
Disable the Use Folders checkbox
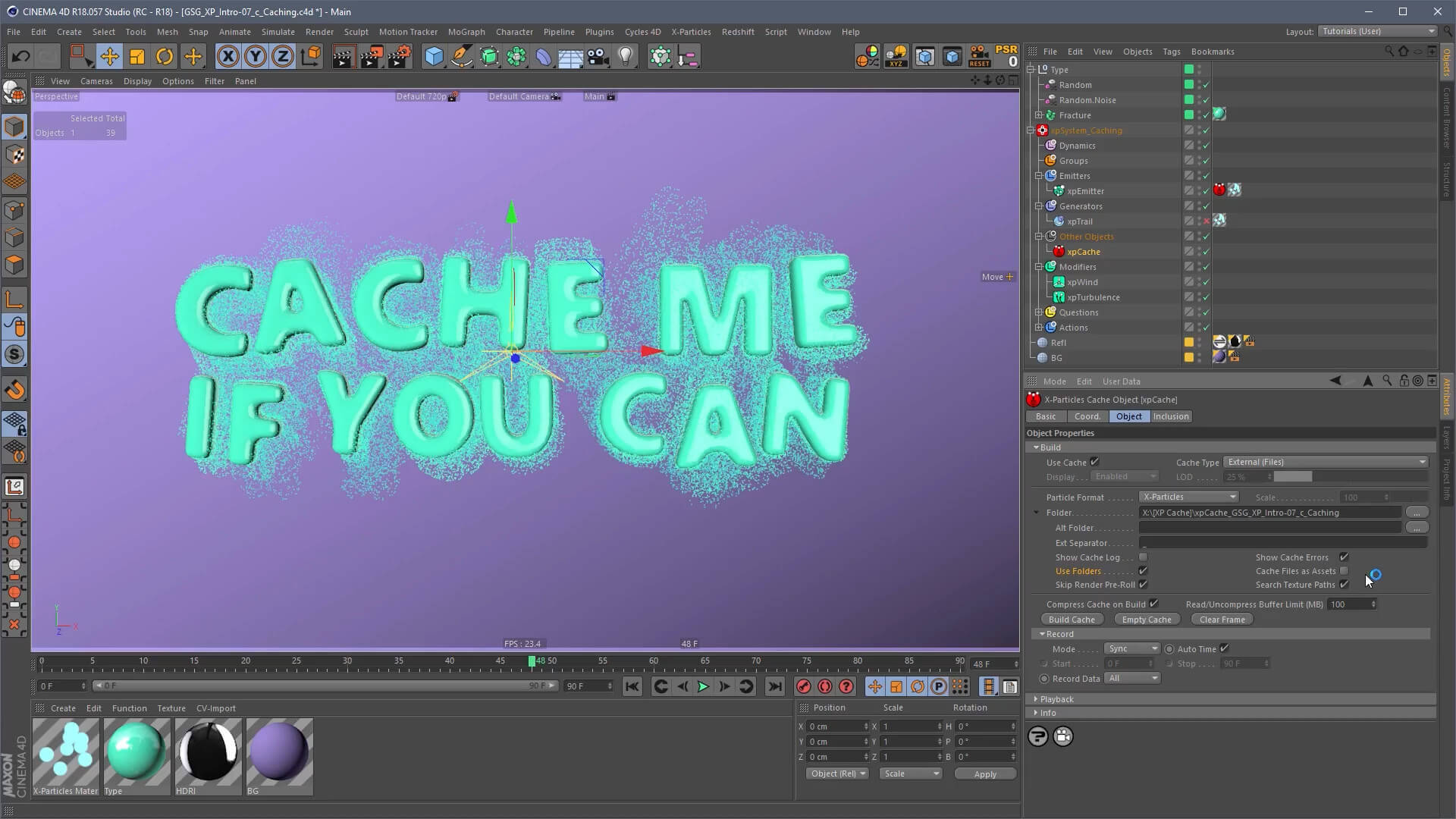point(1143,571)
